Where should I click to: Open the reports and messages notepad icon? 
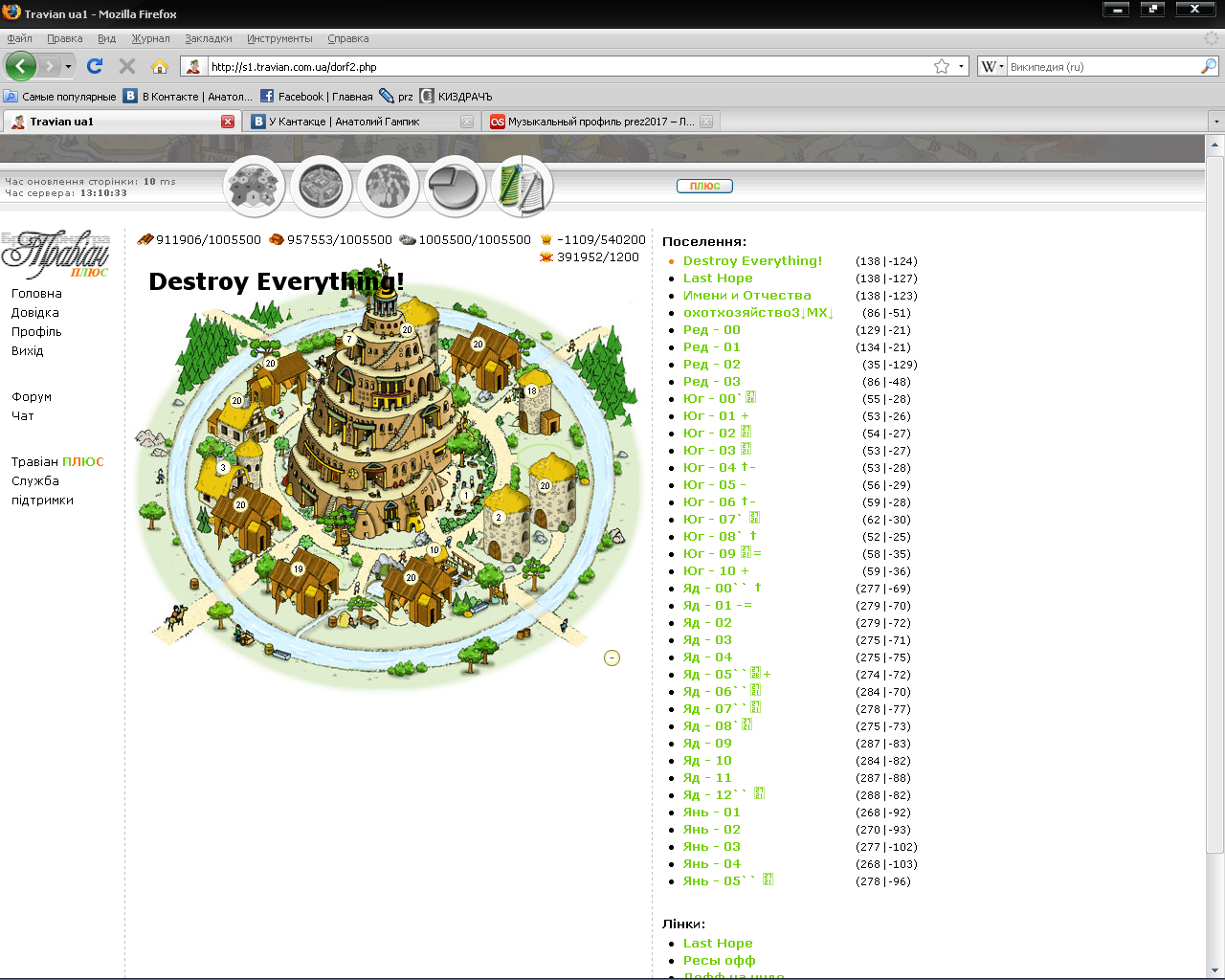click(x=522, y=187)
